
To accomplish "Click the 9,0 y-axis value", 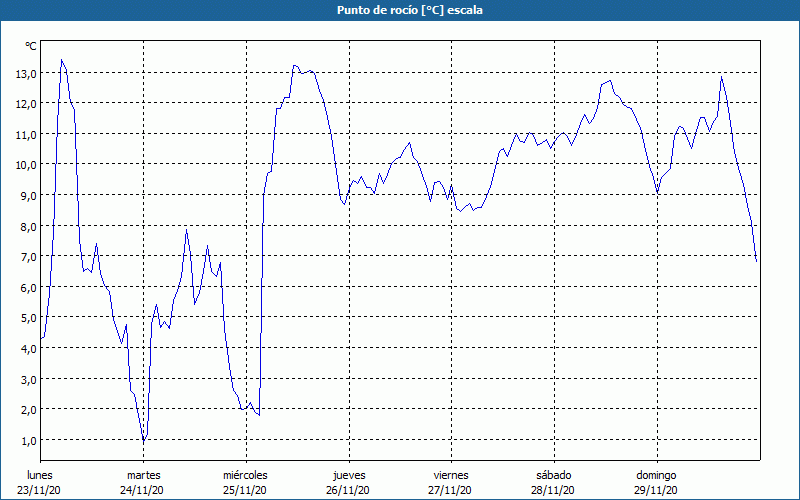I will pyautogui.click(x=29, y=196).
